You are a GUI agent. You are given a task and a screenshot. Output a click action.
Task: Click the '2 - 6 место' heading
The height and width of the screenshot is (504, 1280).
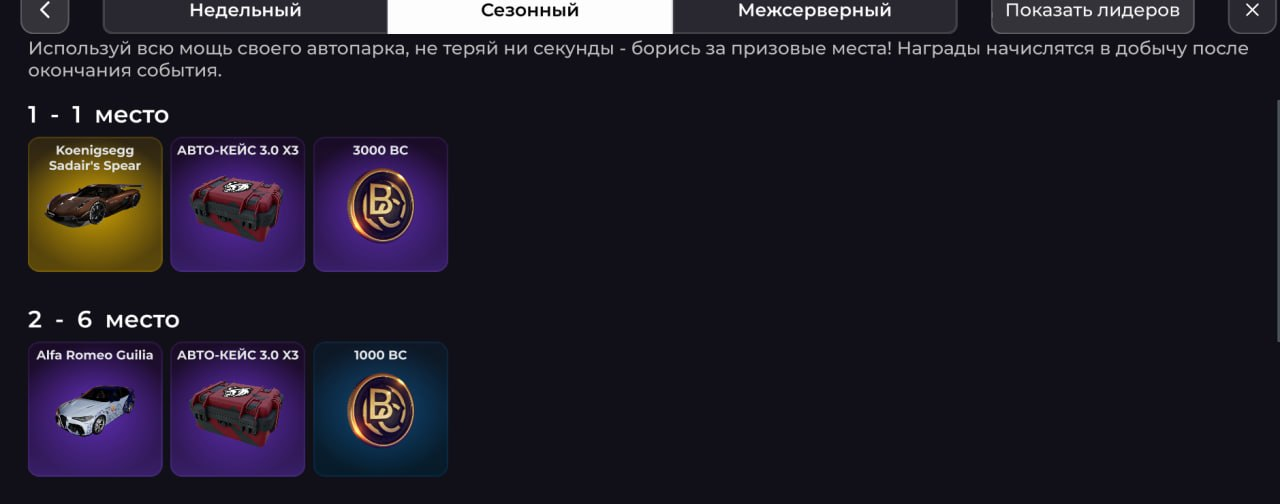coord(104,320)
